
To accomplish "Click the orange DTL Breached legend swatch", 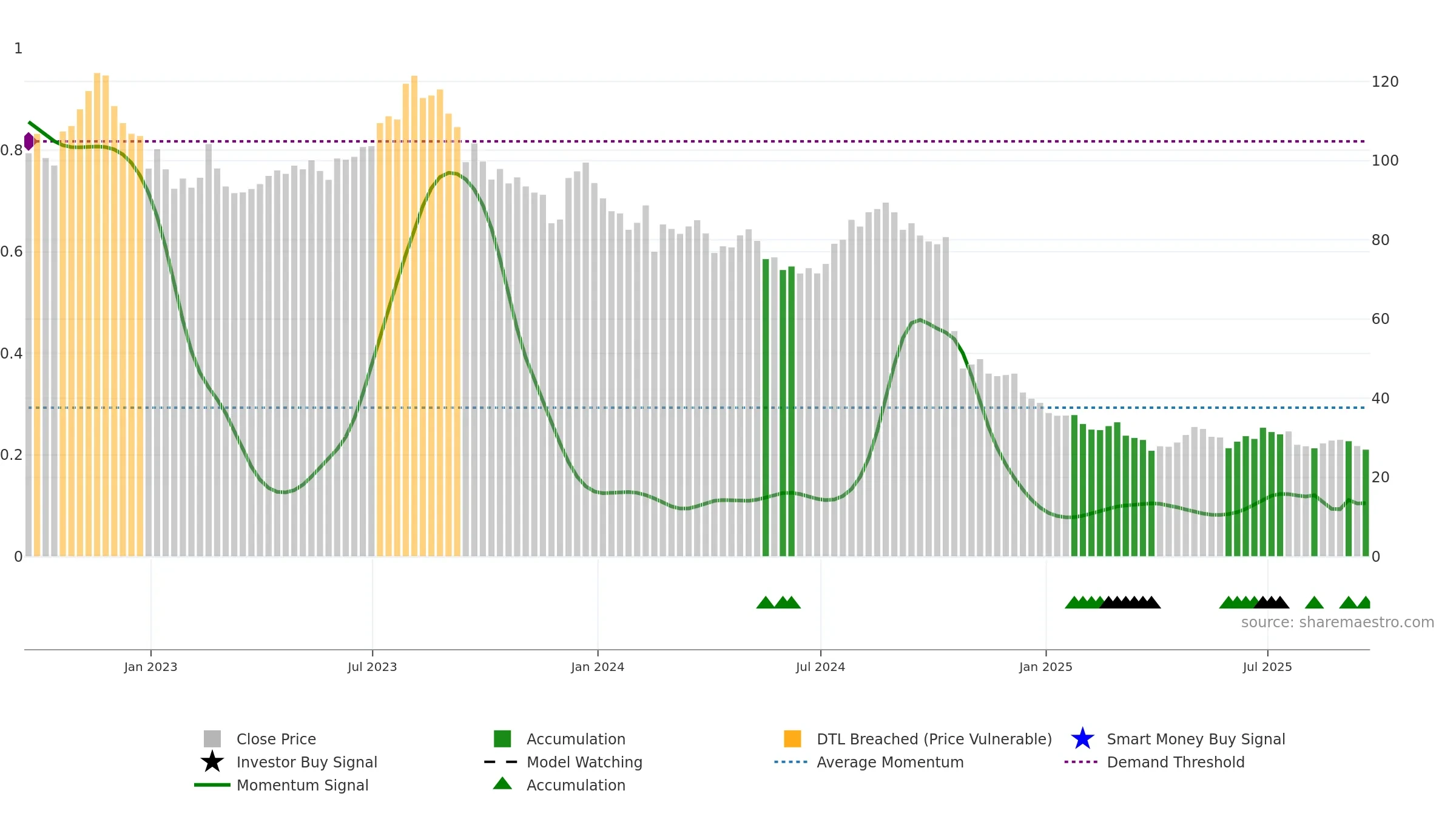I will (792, 739).
